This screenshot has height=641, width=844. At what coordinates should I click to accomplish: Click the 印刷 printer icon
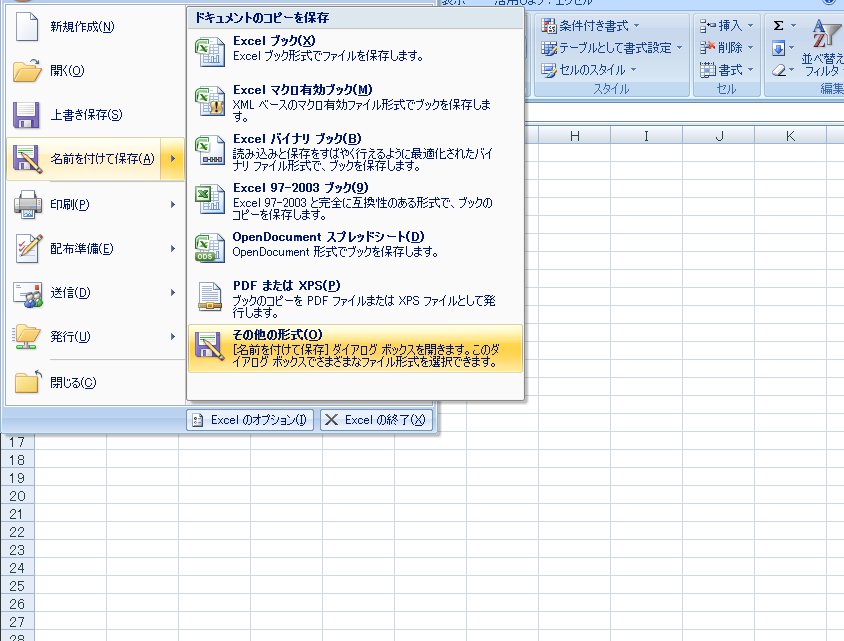27,204
